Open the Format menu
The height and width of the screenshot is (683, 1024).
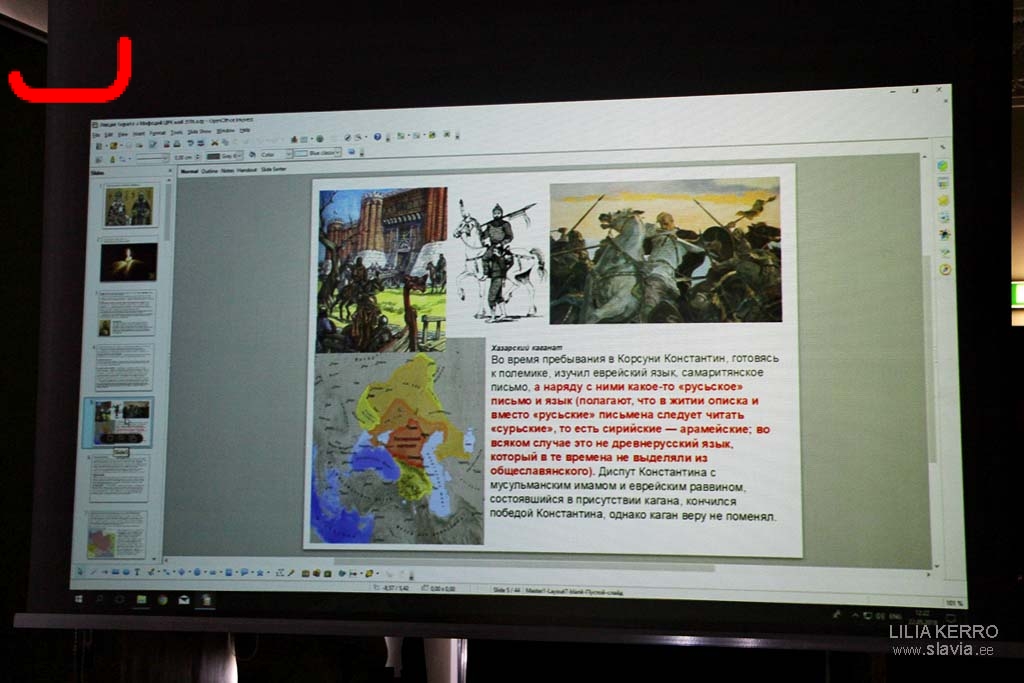(x=157, y=133)
